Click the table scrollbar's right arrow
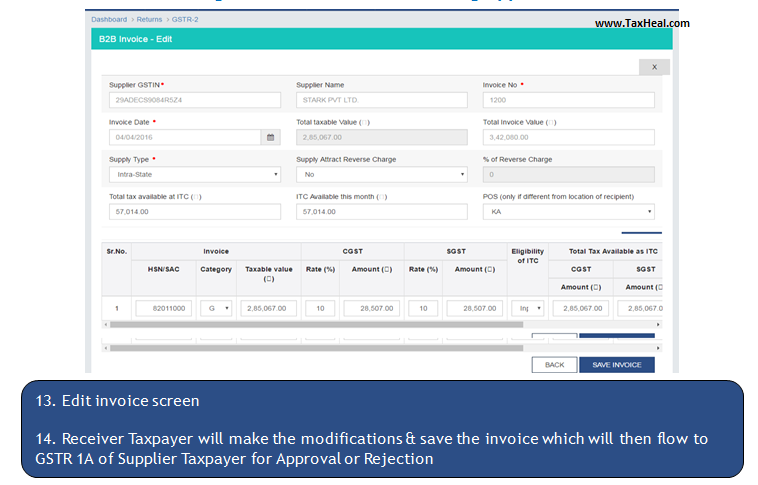 658,324
